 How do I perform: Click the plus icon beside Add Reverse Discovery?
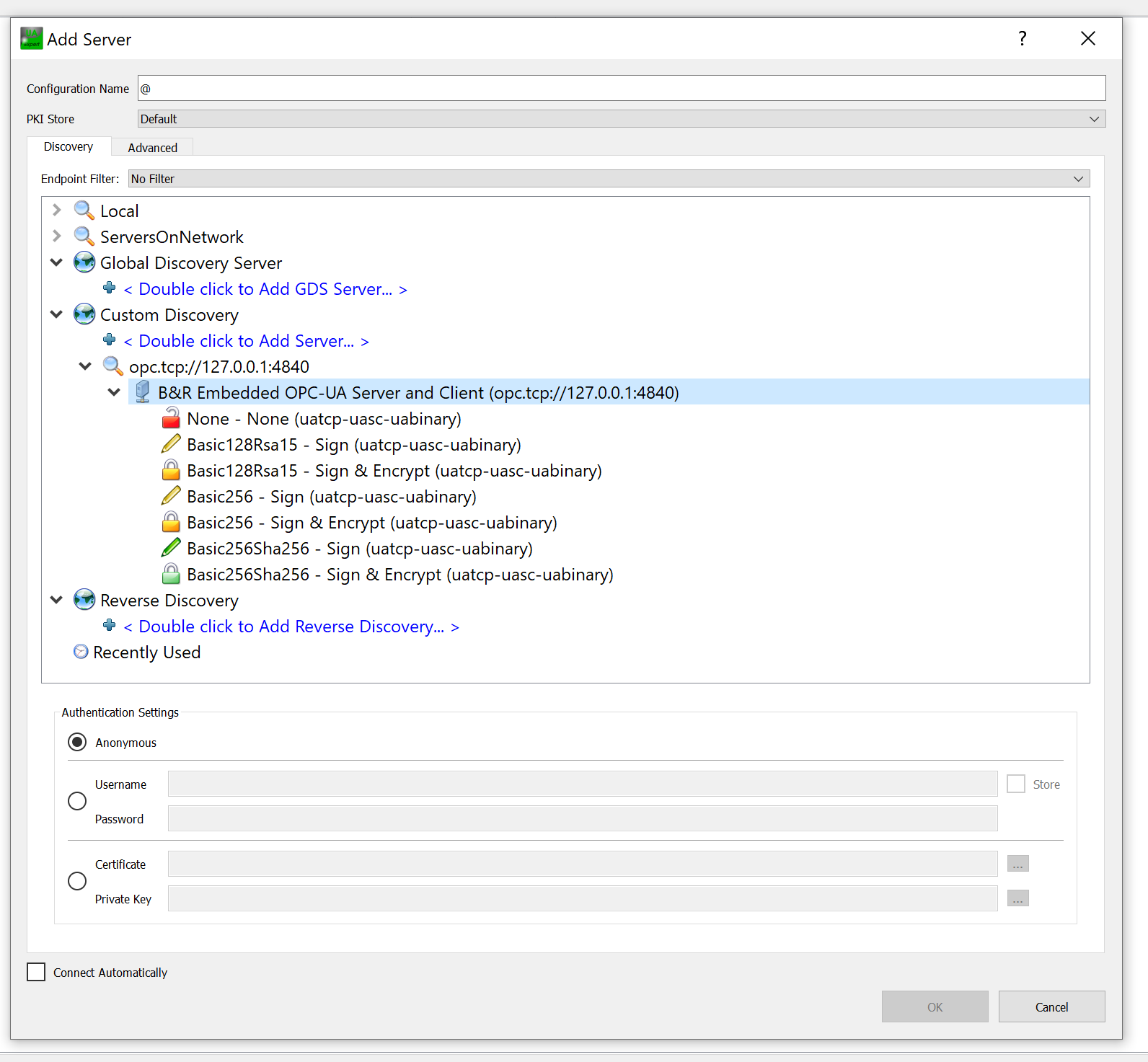pos(110,625)
